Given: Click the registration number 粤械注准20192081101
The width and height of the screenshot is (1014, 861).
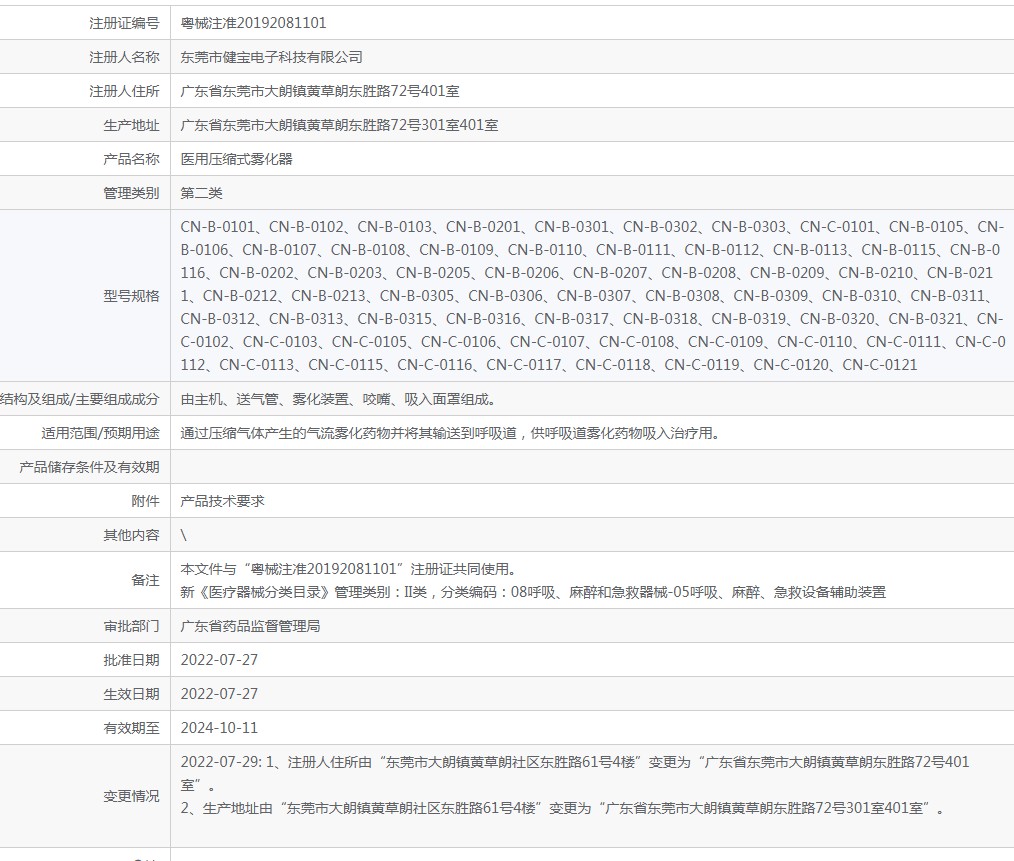Looking at the screenshot, I should [254, 23].
